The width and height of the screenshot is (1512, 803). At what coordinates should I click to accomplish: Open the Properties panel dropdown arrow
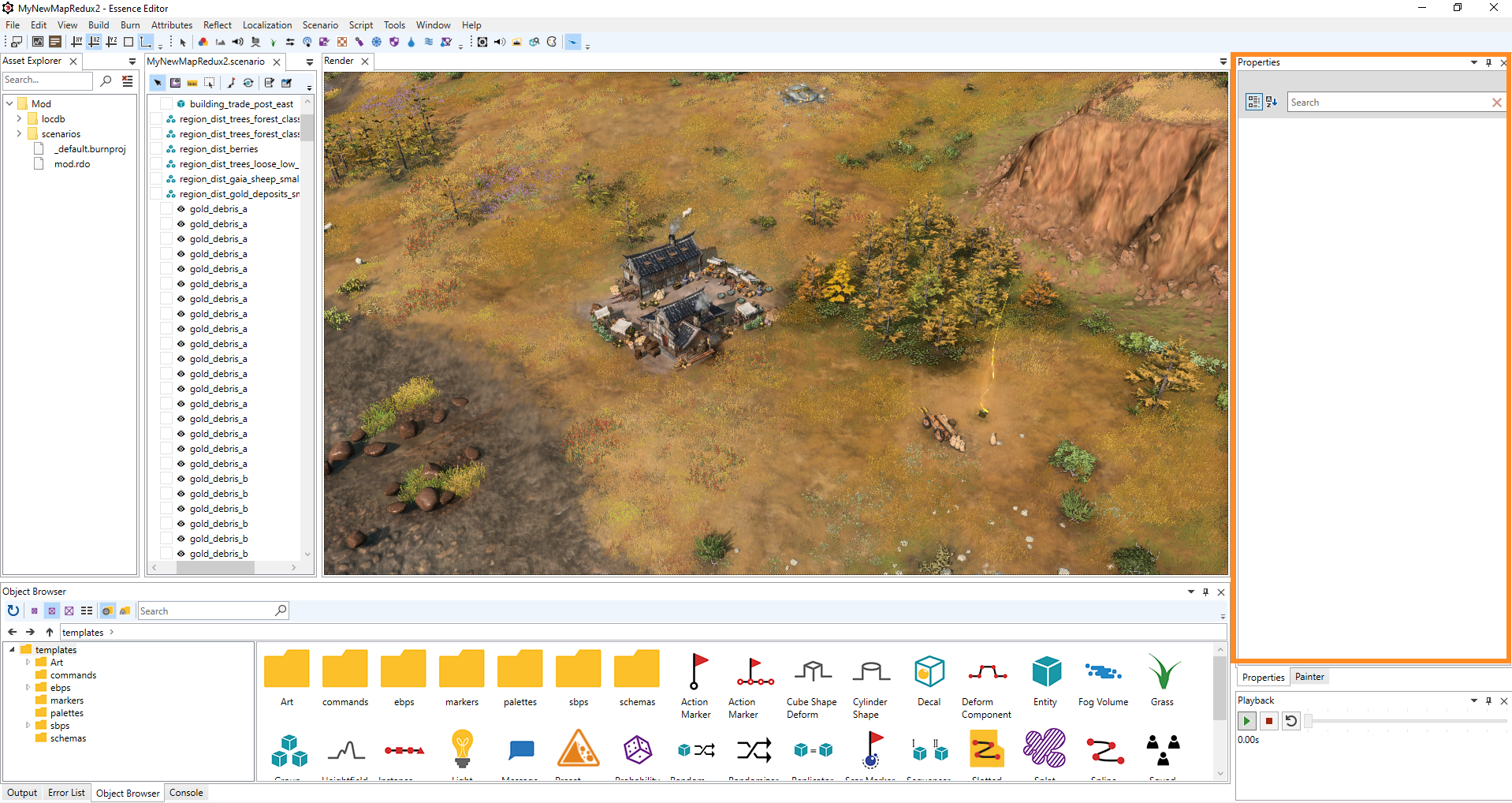pos(1473,62)
